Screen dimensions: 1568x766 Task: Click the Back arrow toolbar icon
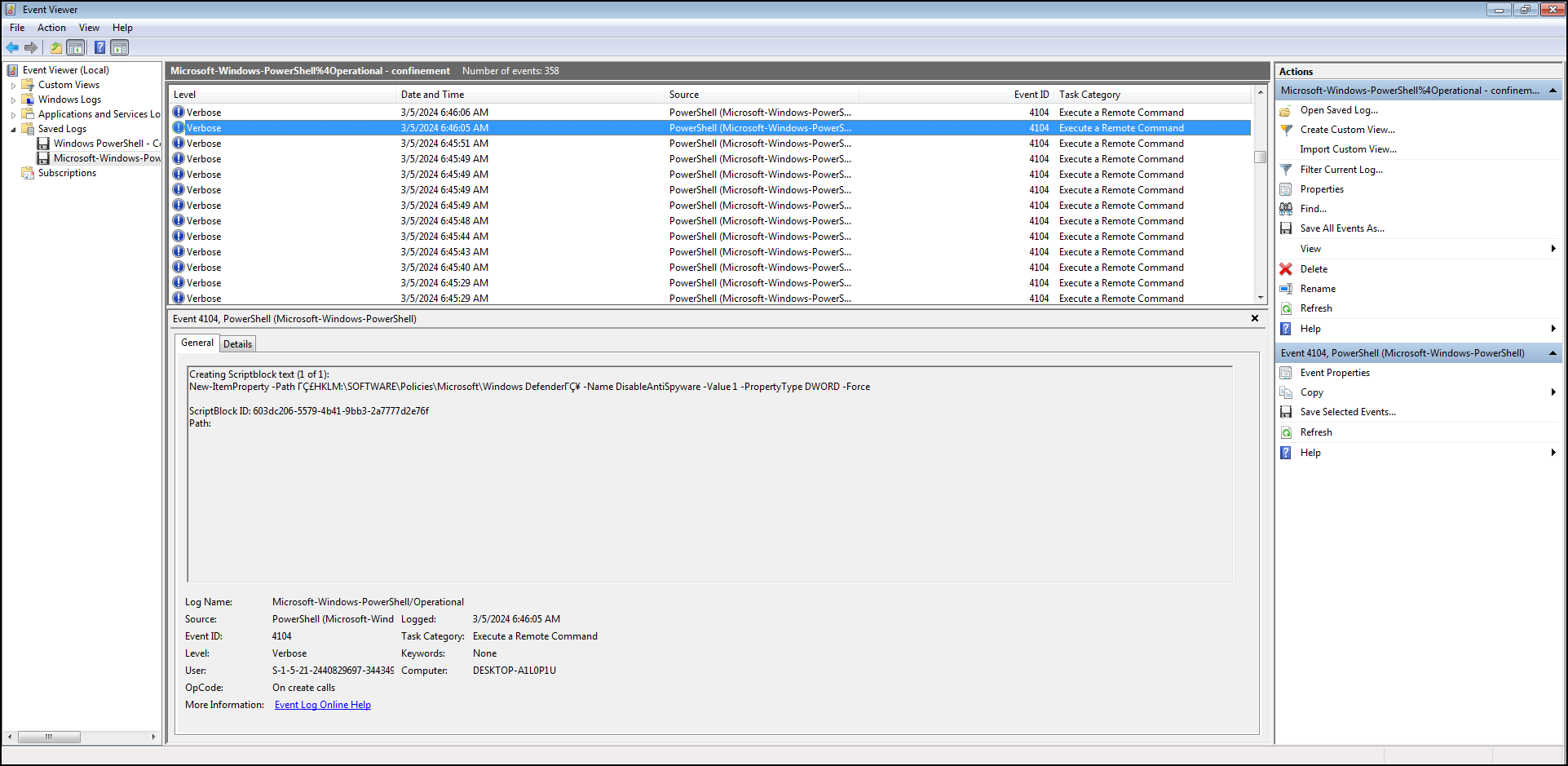coord(12,47)
